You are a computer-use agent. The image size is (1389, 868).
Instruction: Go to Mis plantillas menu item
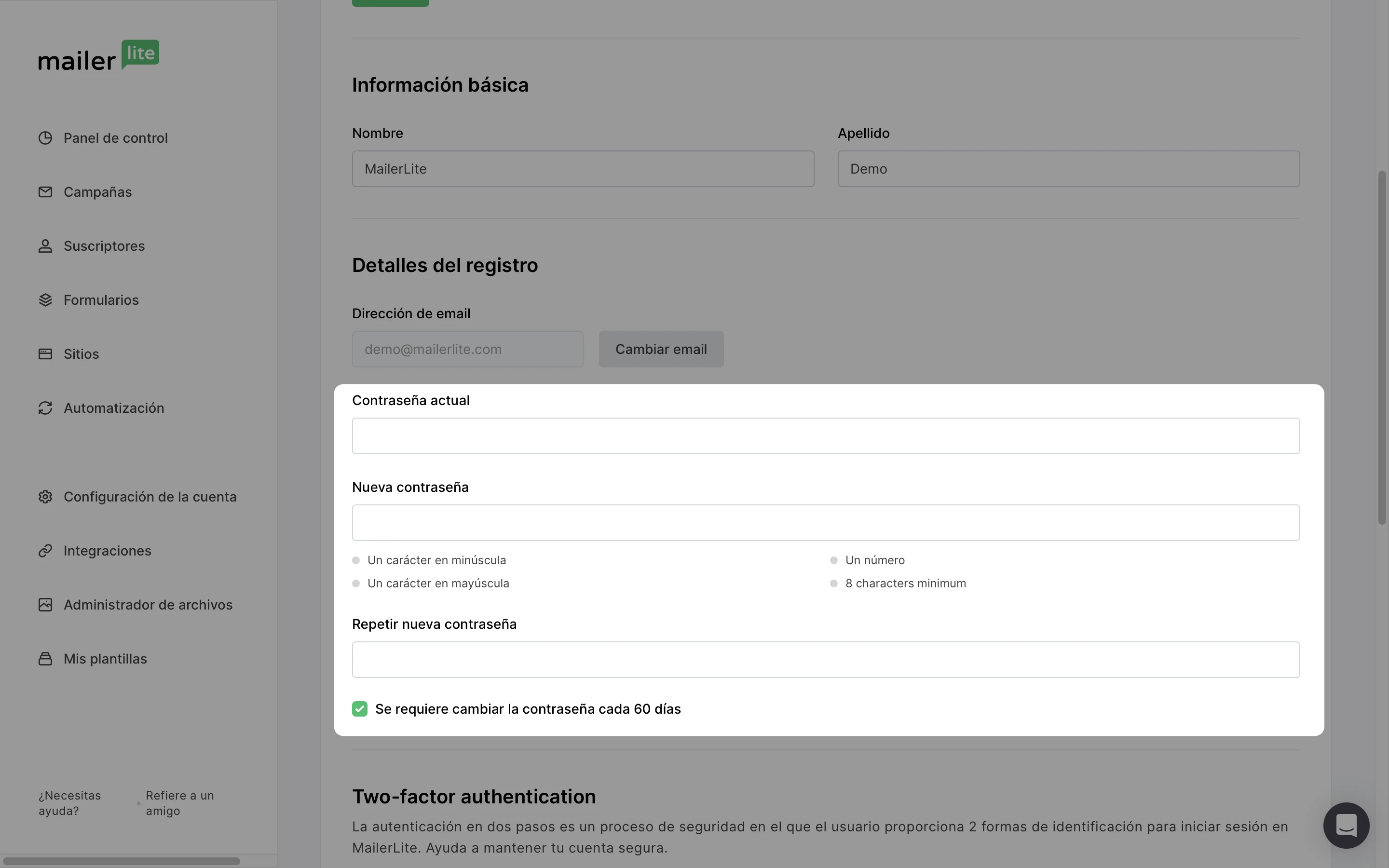tap(105, 659)
